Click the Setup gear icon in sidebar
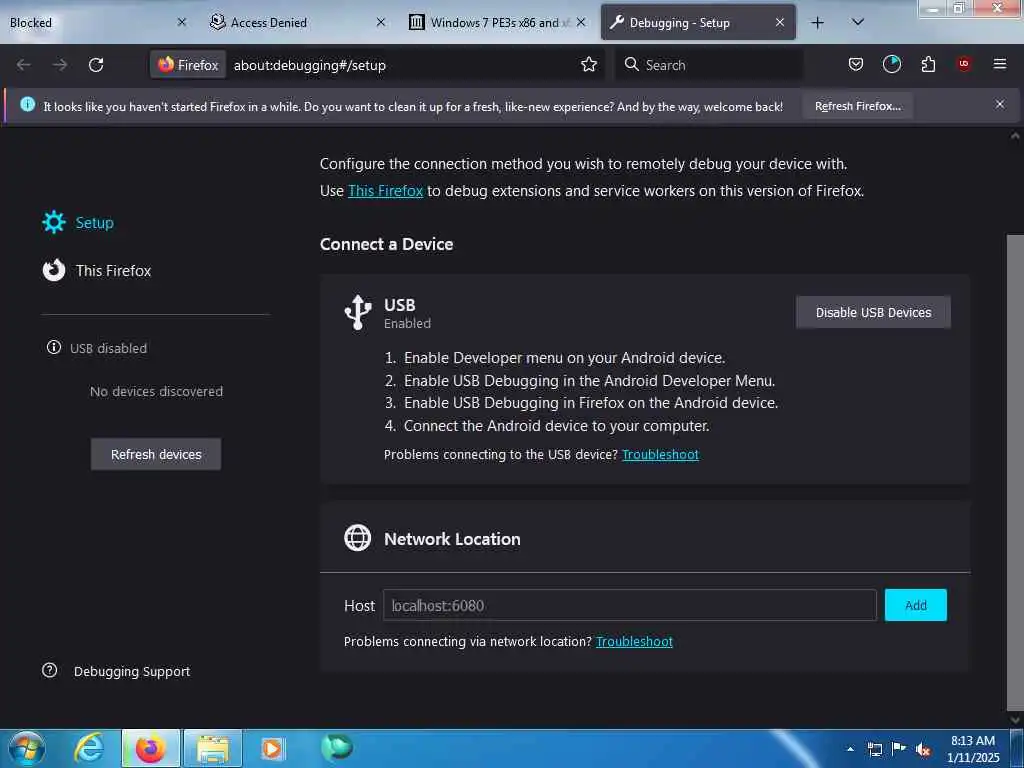The height and width of the screenshot is (768, 1024). pyautogui.click(x=54, y=223)
